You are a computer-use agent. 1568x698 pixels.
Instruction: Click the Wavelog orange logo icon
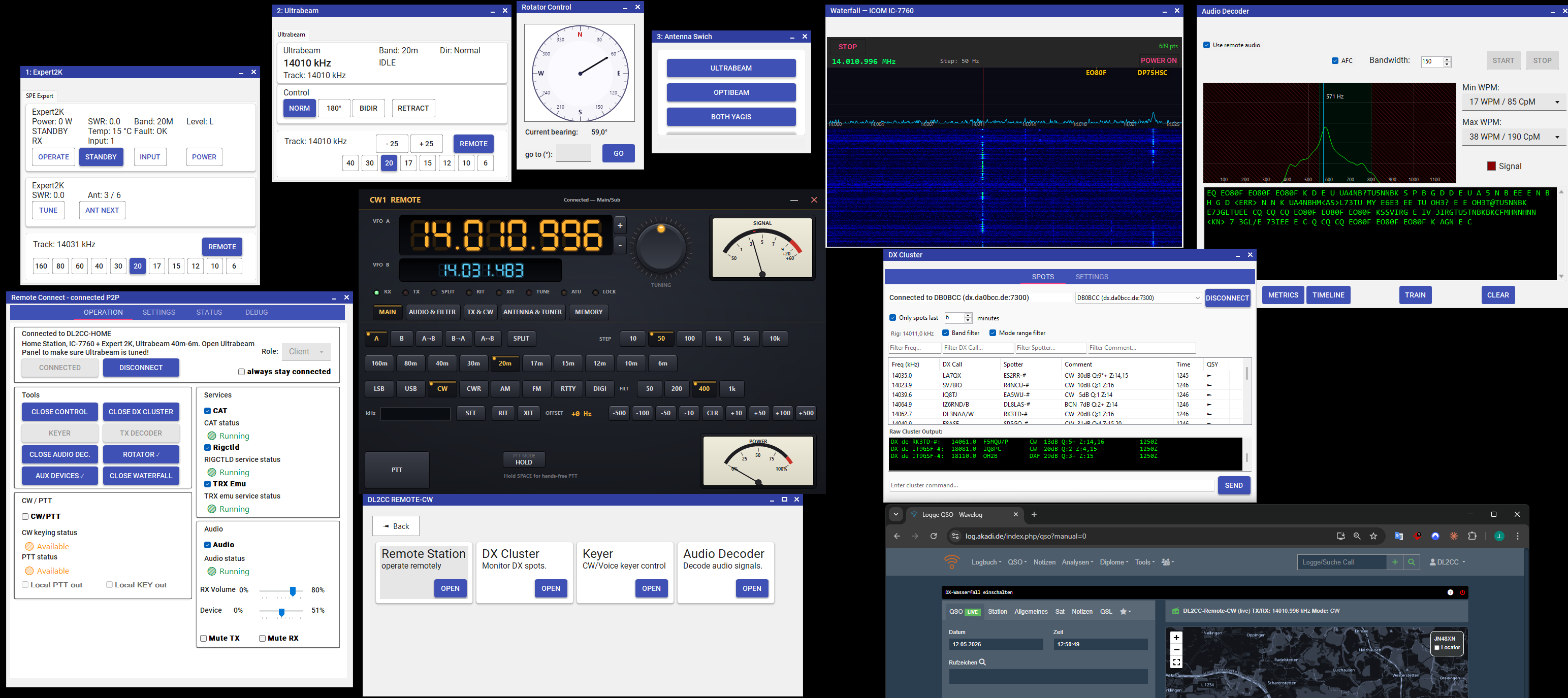(x=952, y=561)
